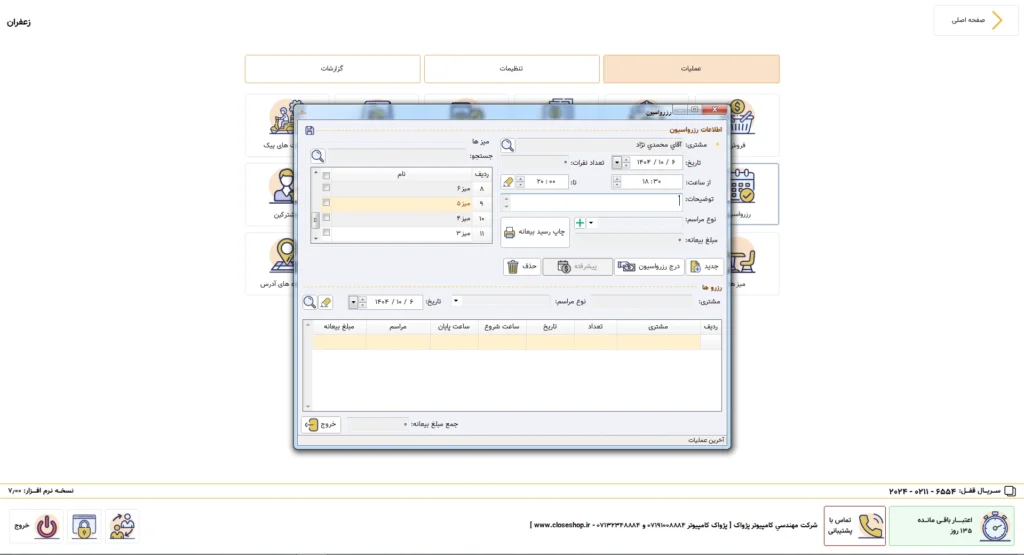Click the stopwatch اعتبار باقی مانده icon
Image resolution: width=1024 pixels, height=555 pixels.
point(995,526)
